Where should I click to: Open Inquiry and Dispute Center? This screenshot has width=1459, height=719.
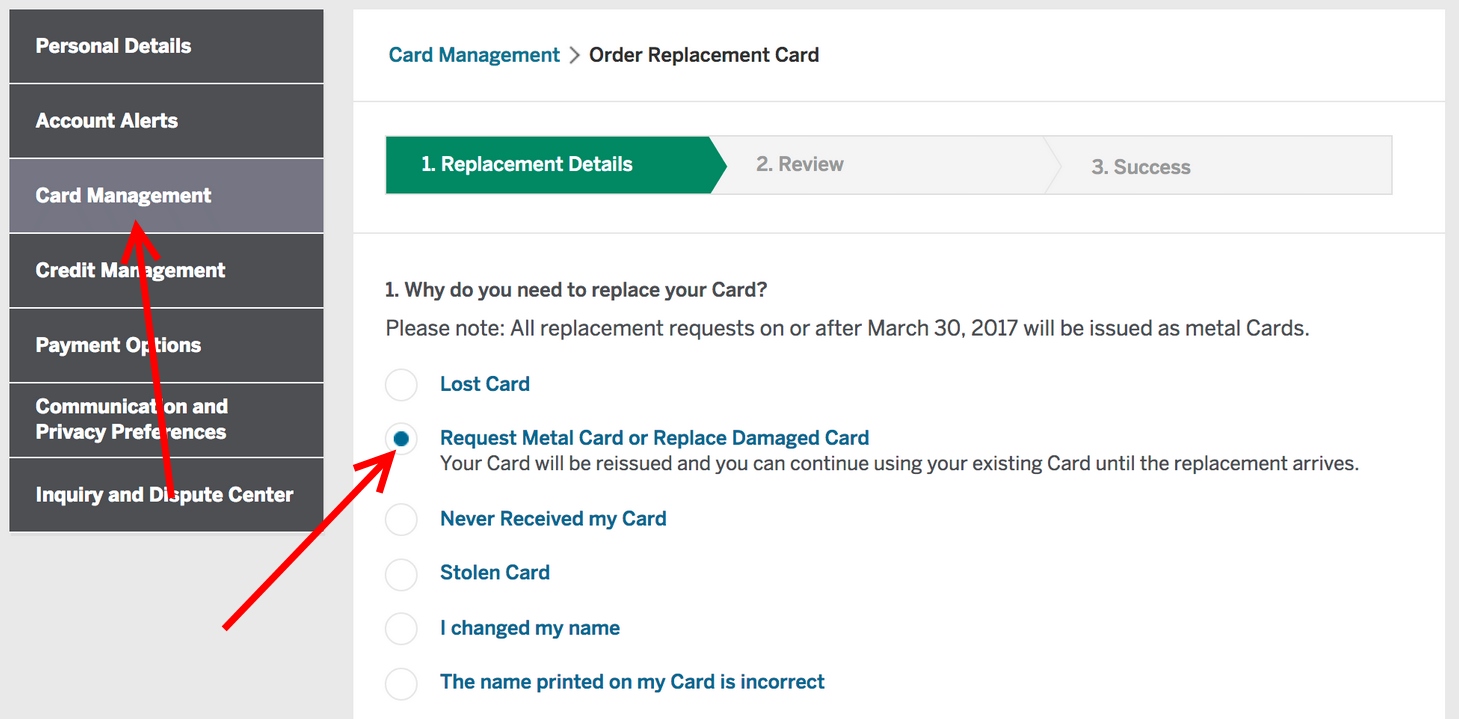pyautogui.click(x=166, y=495)
